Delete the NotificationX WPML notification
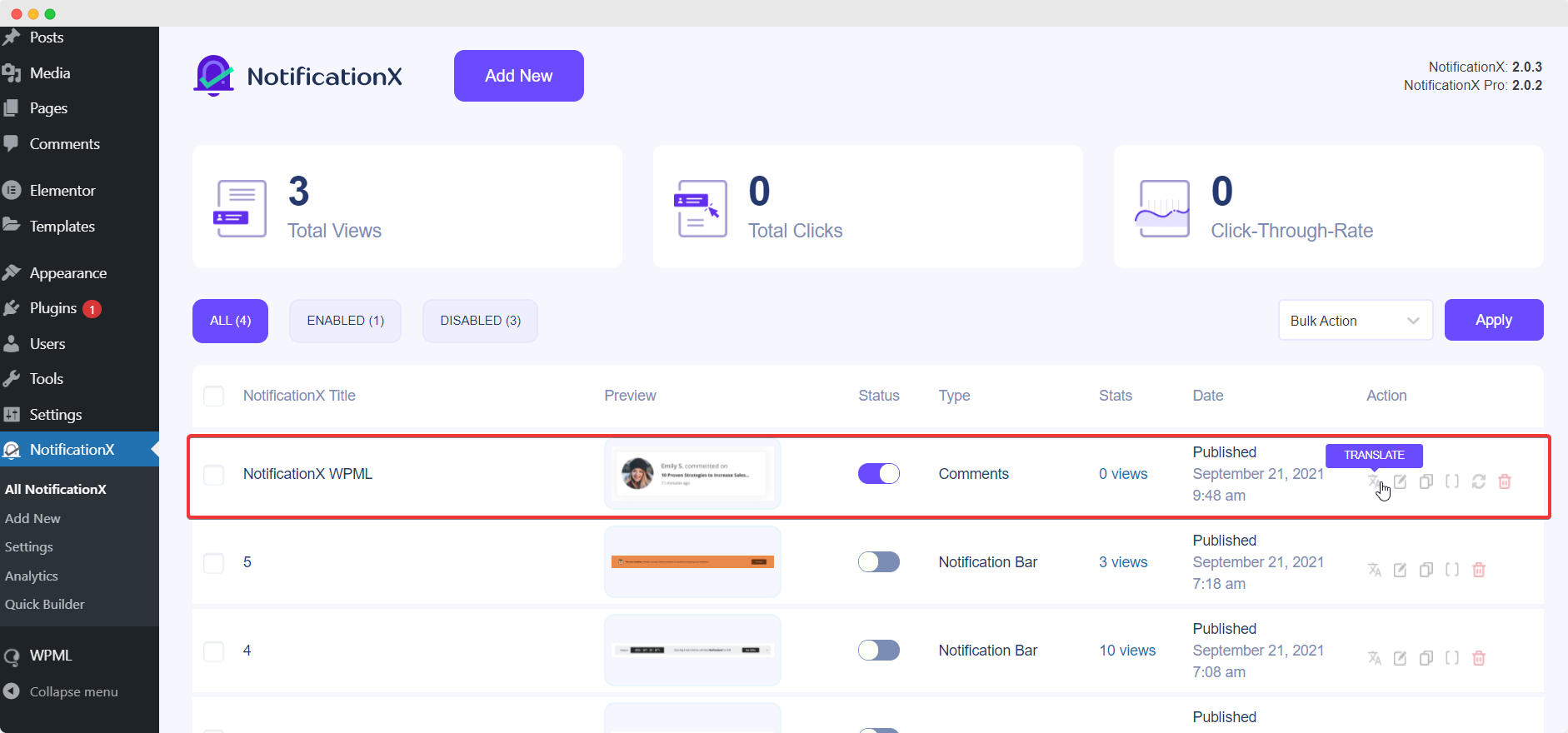This screenshot has height=733, width=1568. pyautogui.click(x=1505, y=481)
